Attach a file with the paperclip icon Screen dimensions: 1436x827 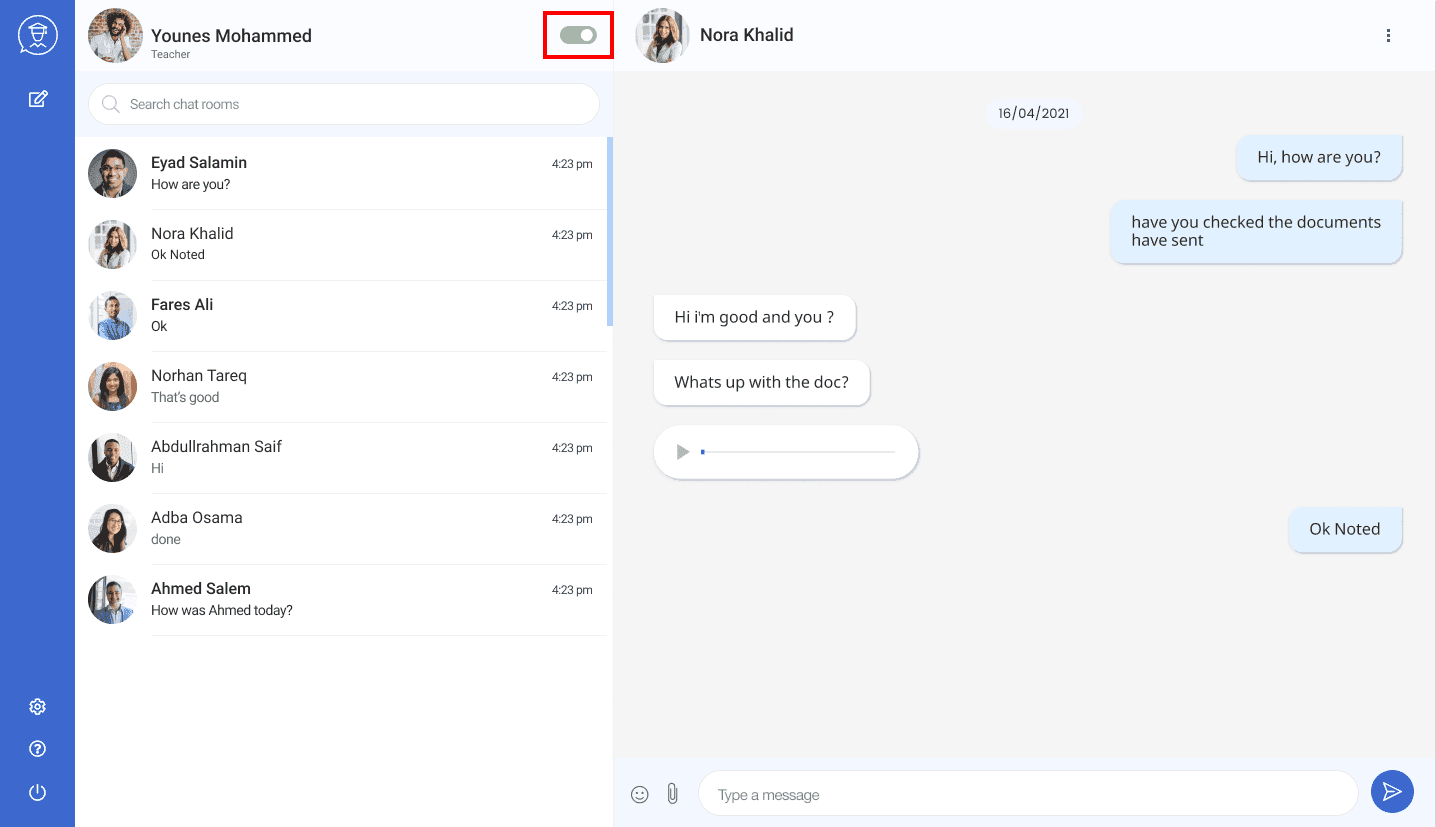coord(672,792)
